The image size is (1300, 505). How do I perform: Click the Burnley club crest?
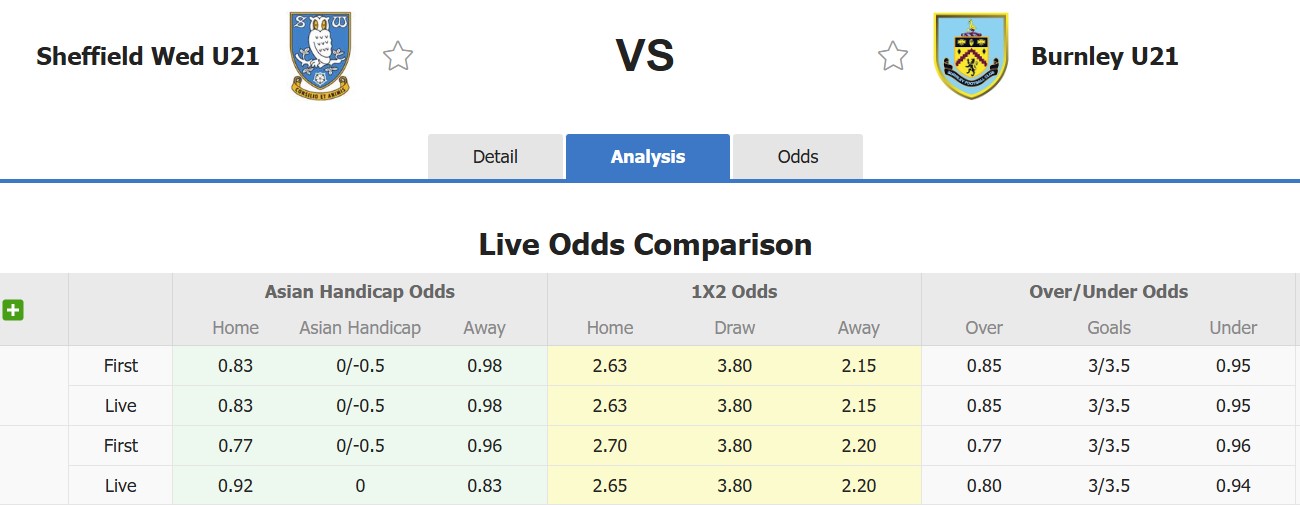tap(970, 56)
